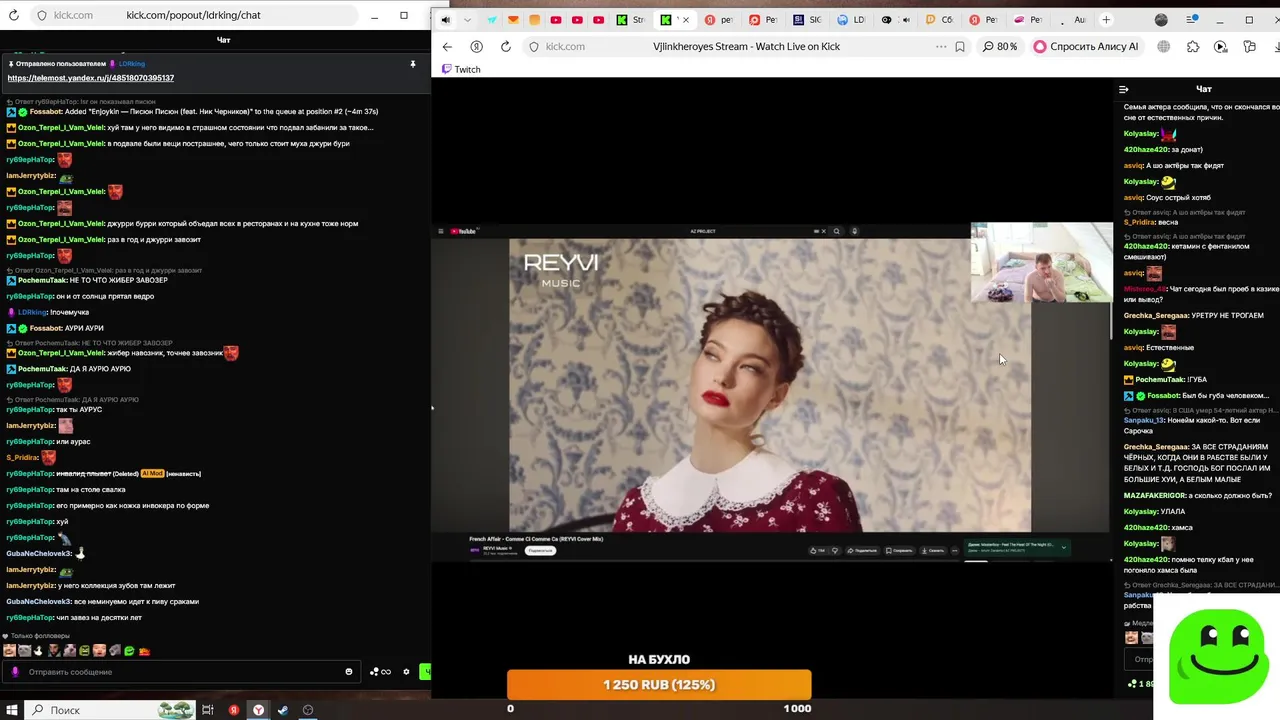This screenshot has width=1280, height=720.
Task: Open OBS Studio from the taskbar
Action: pyautogui.click(x=308, y=710)
